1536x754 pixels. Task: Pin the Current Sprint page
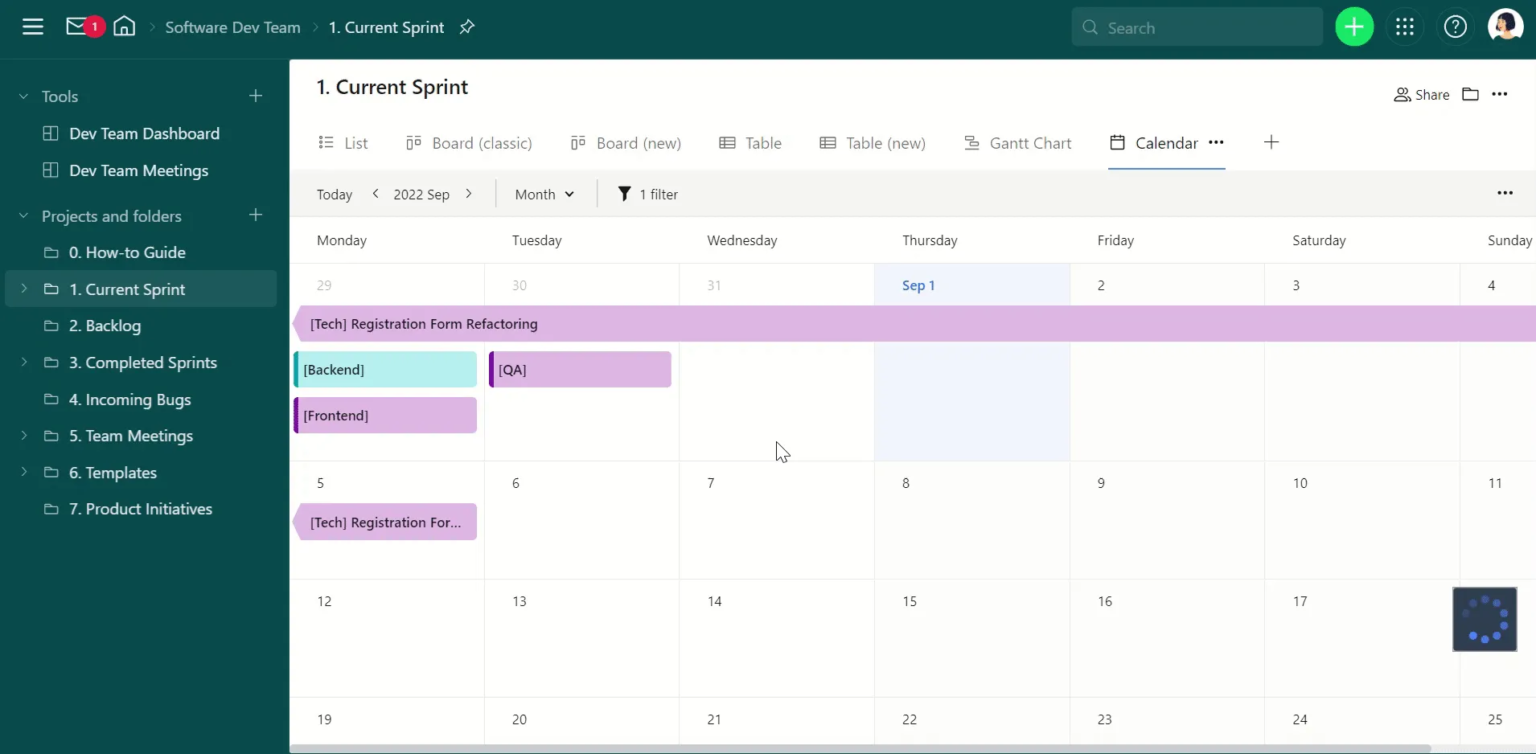(467, 27)
